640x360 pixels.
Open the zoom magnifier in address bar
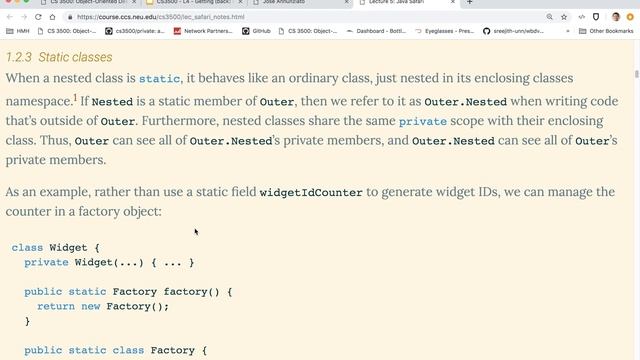tap(549, 17)
